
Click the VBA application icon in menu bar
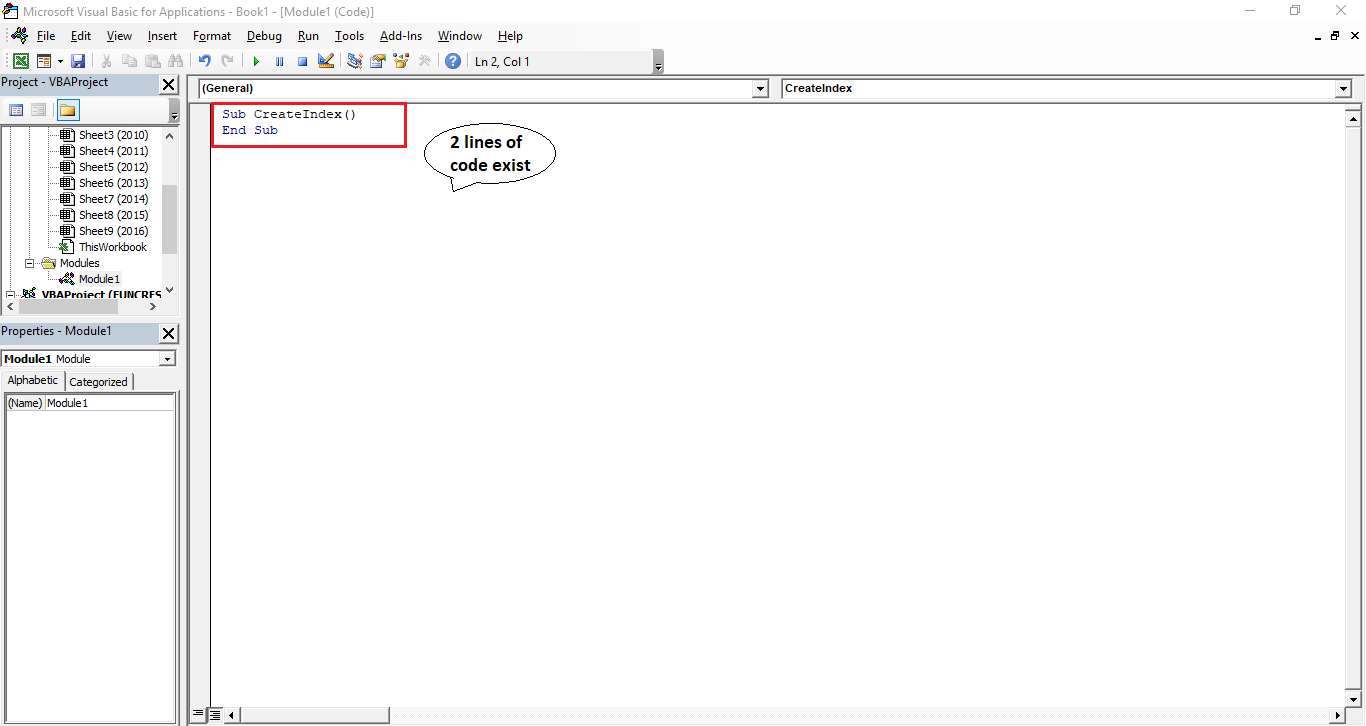coord(19,36)
